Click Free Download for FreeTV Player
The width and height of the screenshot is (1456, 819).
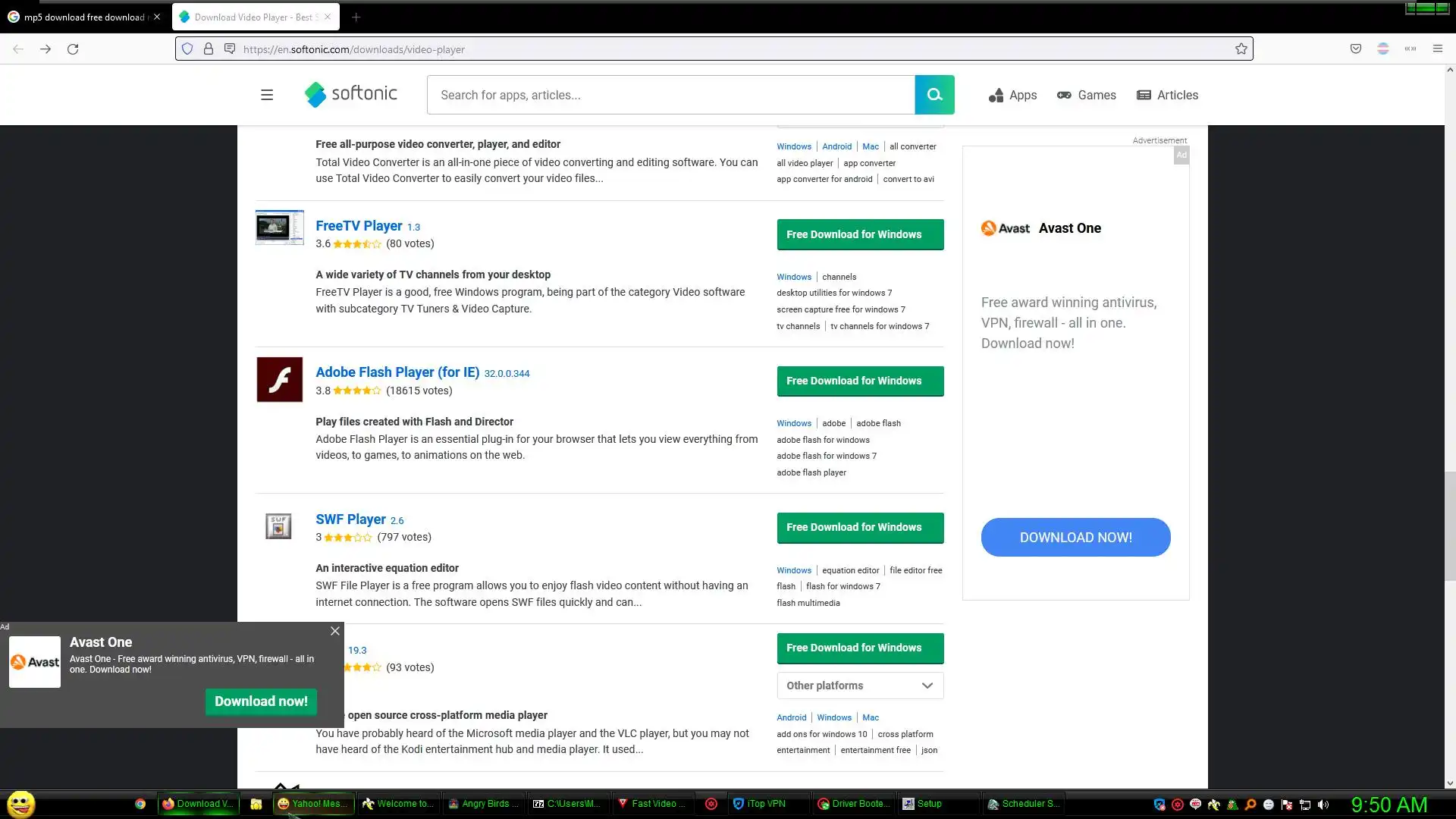coord(859,234)
